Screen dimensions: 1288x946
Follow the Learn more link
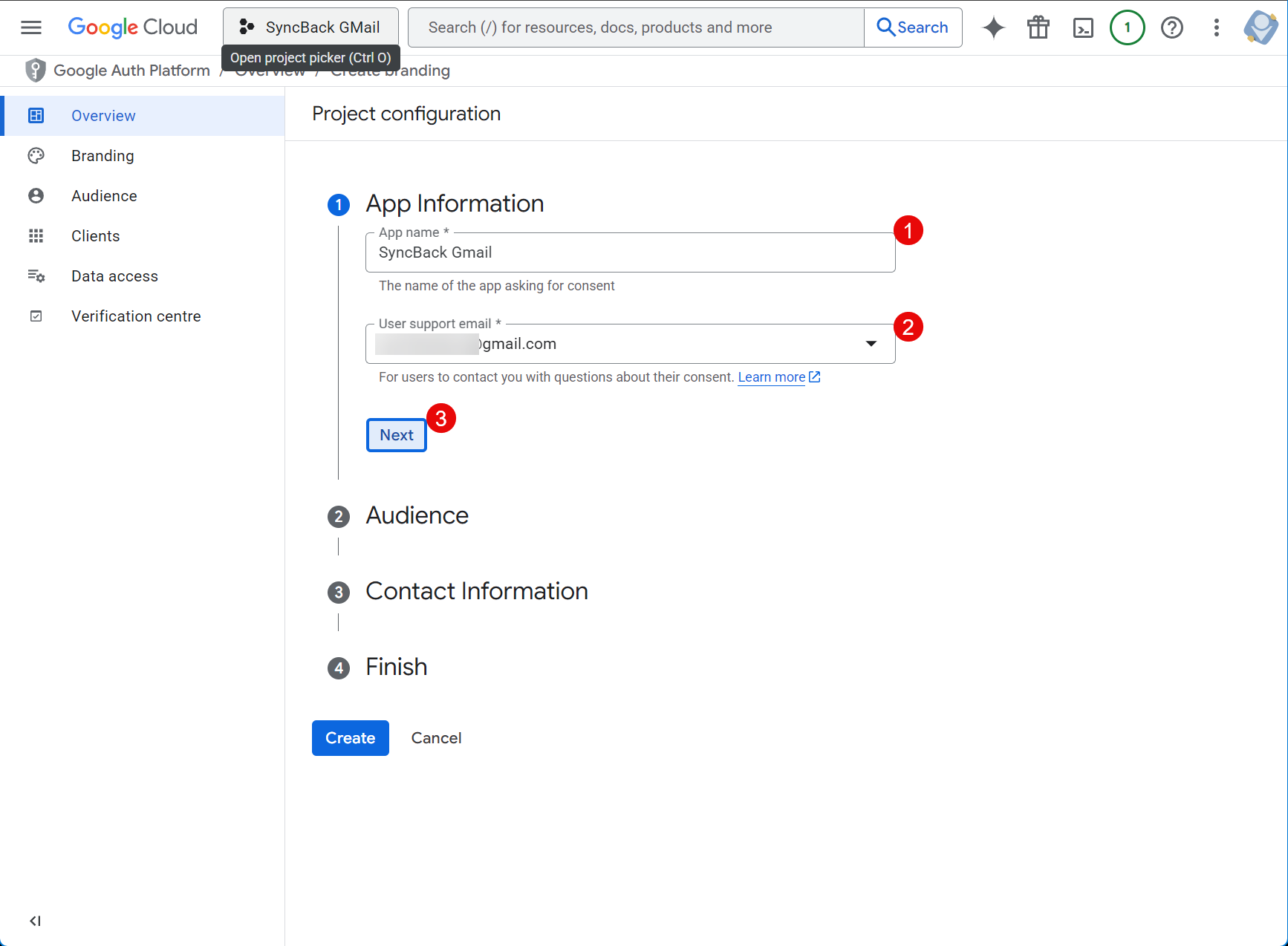[772, 377]
